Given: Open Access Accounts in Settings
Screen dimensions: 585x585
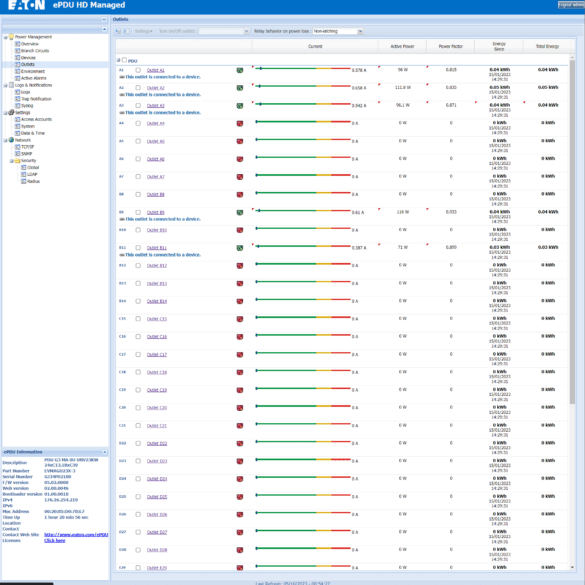Looking at the screenshot, I should pos(36,119).
